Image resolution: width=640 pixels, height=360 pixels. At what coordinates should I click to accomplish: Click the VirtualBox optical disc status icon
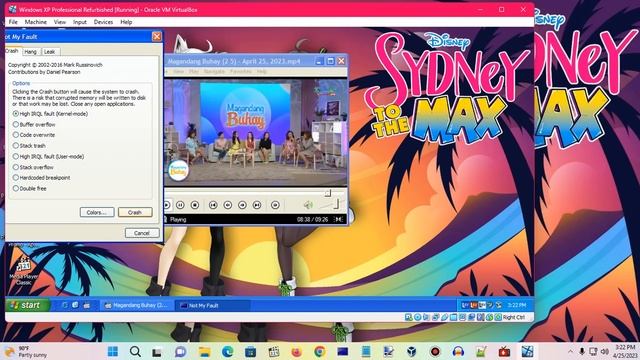point(418,317)
